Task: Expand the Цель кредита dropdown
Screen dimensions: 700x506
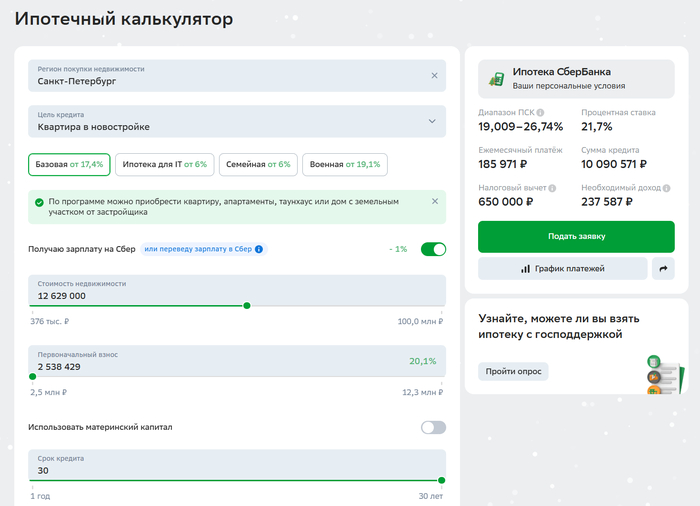Action: [432, 122]
